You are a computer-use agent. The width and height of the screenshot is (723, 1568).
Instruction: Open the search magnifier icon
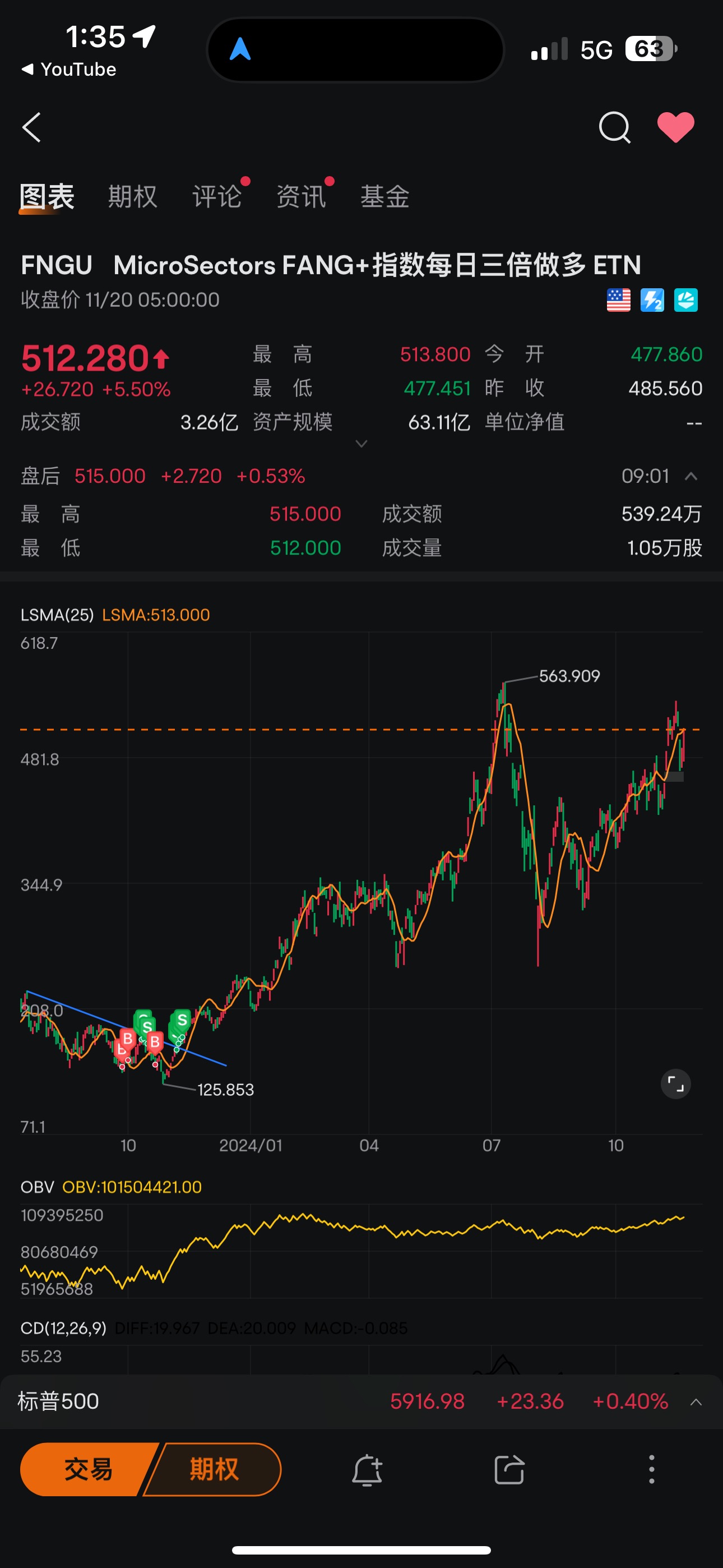tap(614, 127)
